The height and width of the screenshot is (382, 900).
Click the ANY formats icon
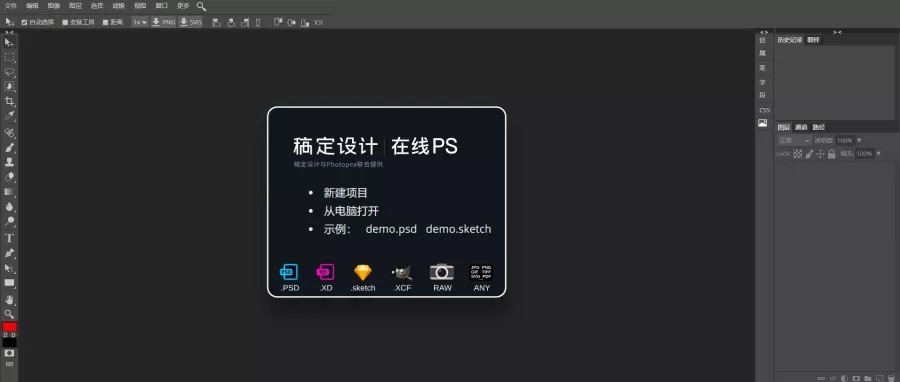[x=482, y=272]
